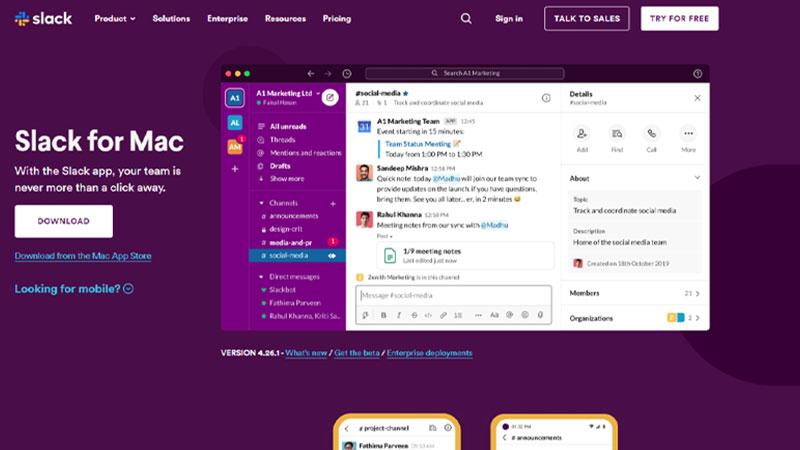
Task: Collapse the Channels section
Action: (x=261, y=203)
